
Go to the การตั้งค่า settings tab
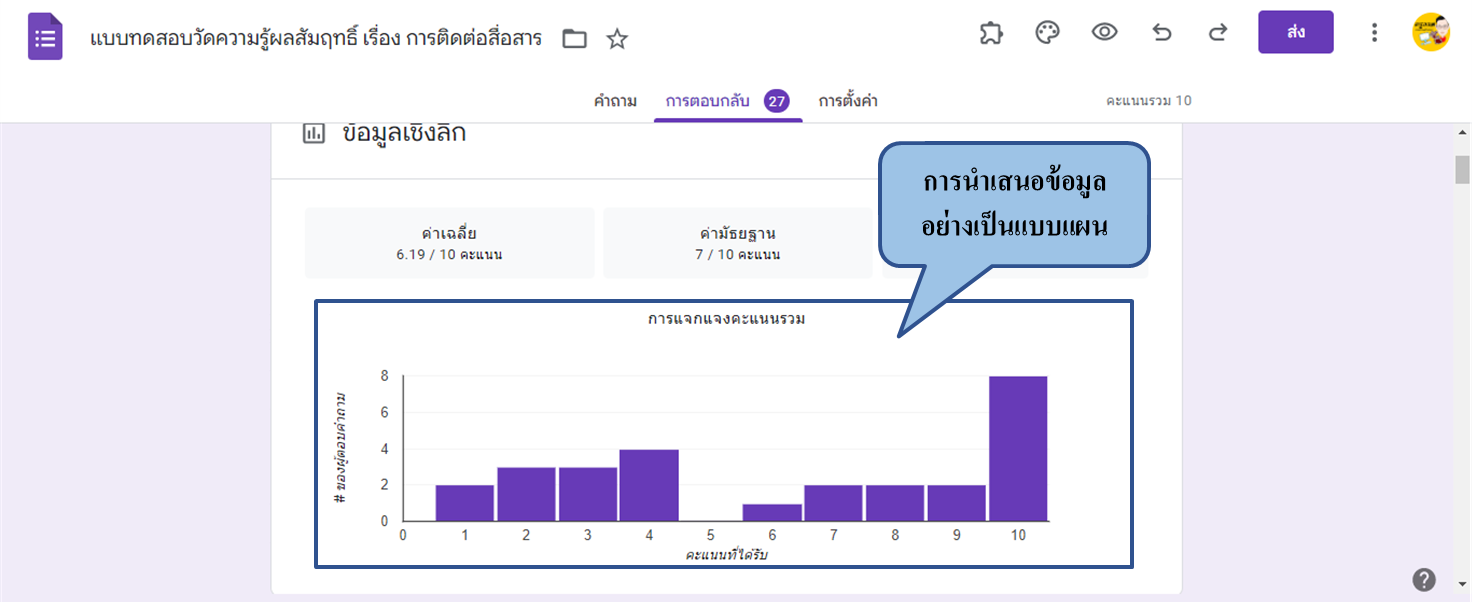(848, 101)
